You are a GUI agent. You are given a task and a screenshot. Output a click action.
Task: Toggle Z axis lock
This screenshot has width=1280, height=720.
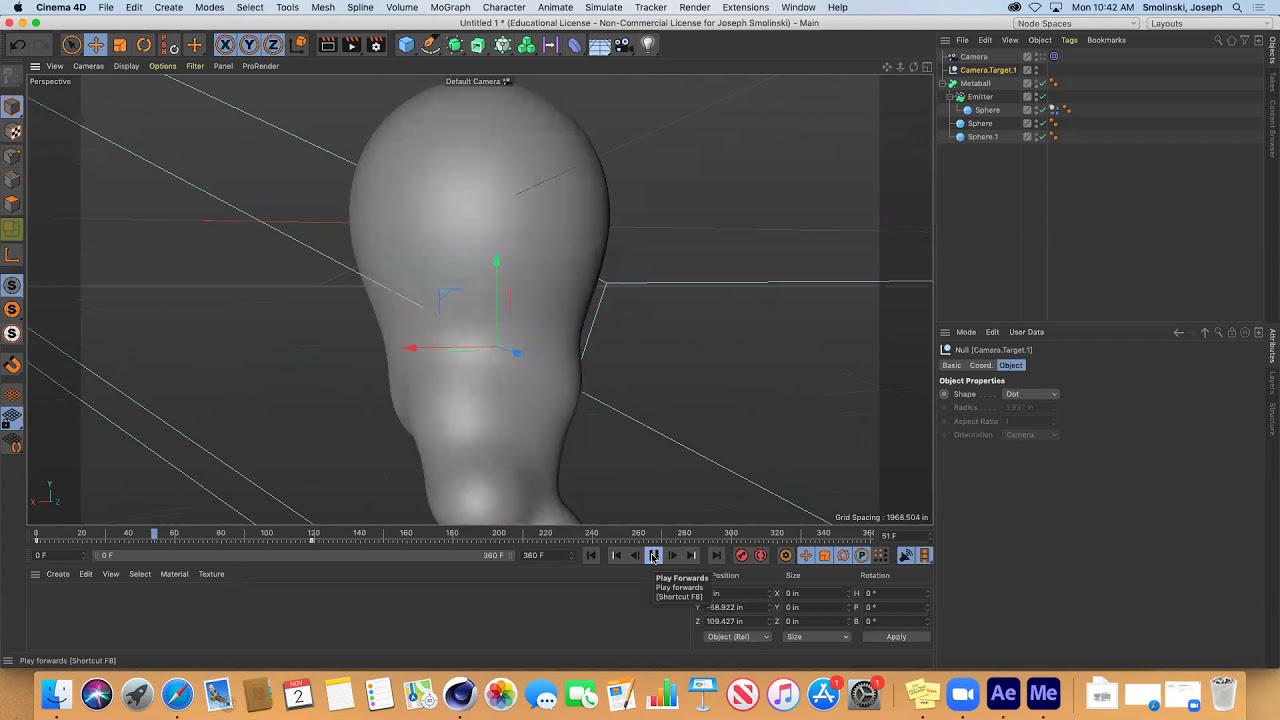272,45
